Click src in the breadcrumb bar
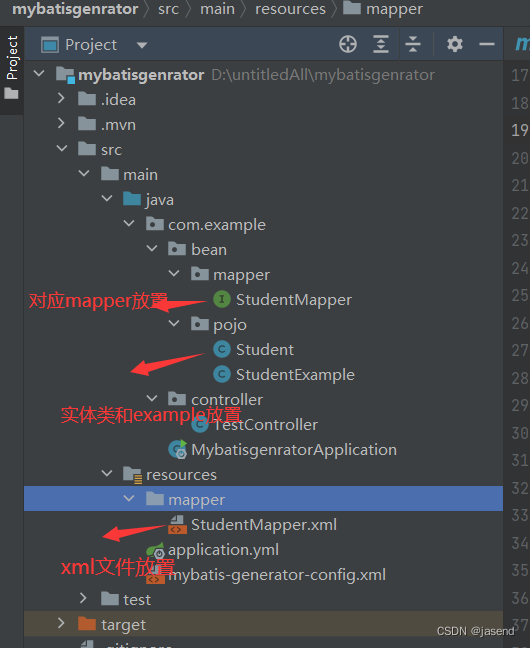Viewport: 530px width, 648px height. click(x=168, y=9)
